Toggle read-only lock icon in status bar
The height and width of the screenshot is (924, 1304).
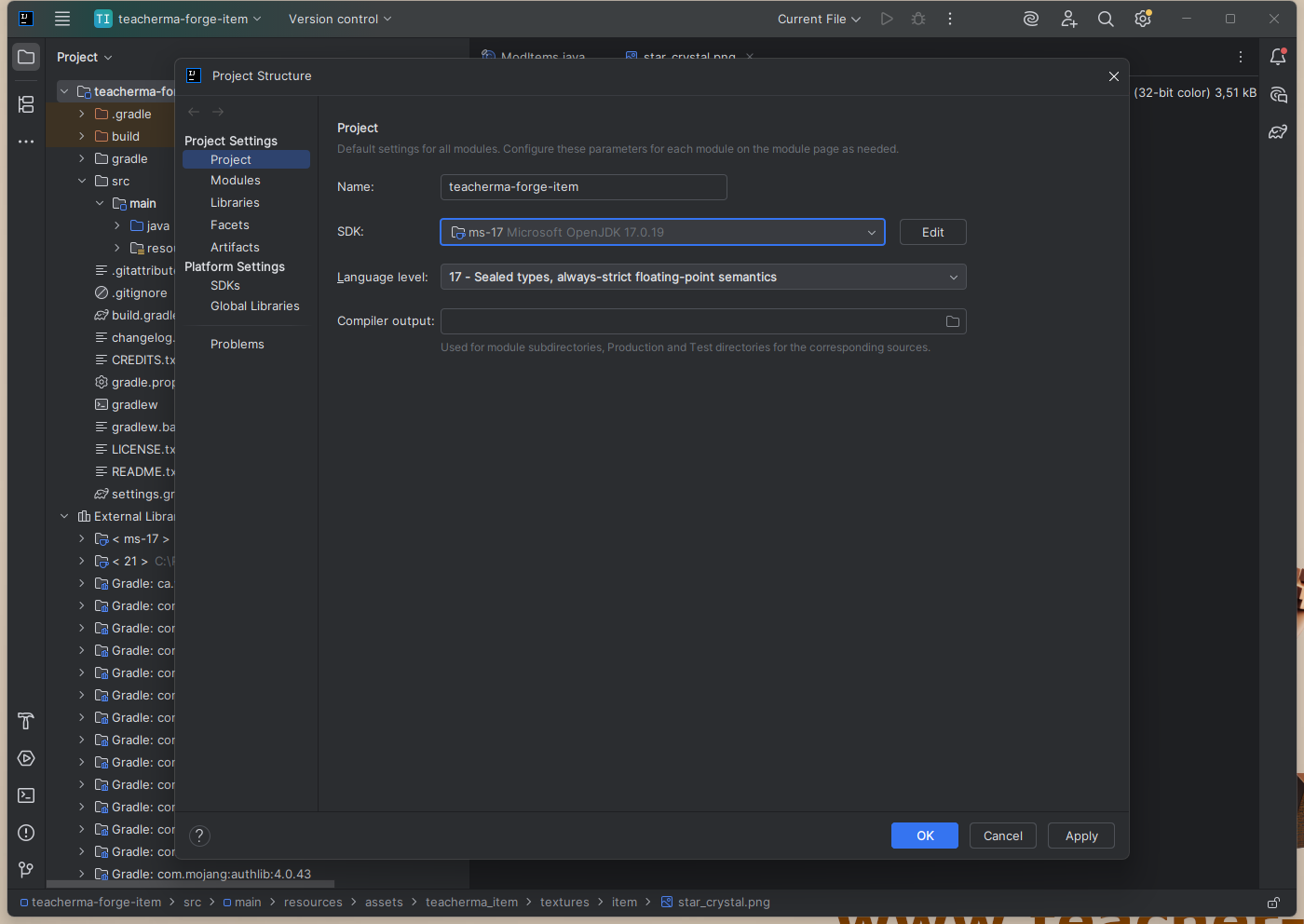click(x=1273, y=903)
